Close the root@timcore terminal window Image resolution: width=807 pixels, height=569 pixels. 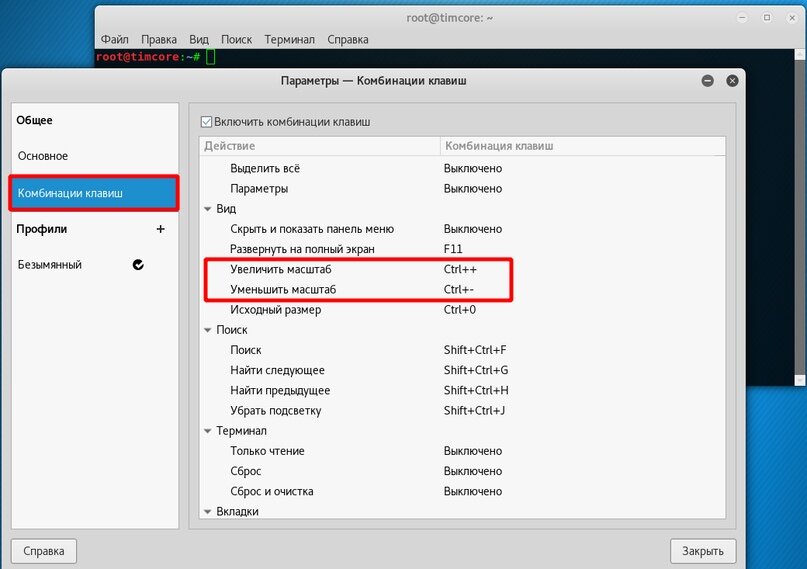tap(792, 17)
